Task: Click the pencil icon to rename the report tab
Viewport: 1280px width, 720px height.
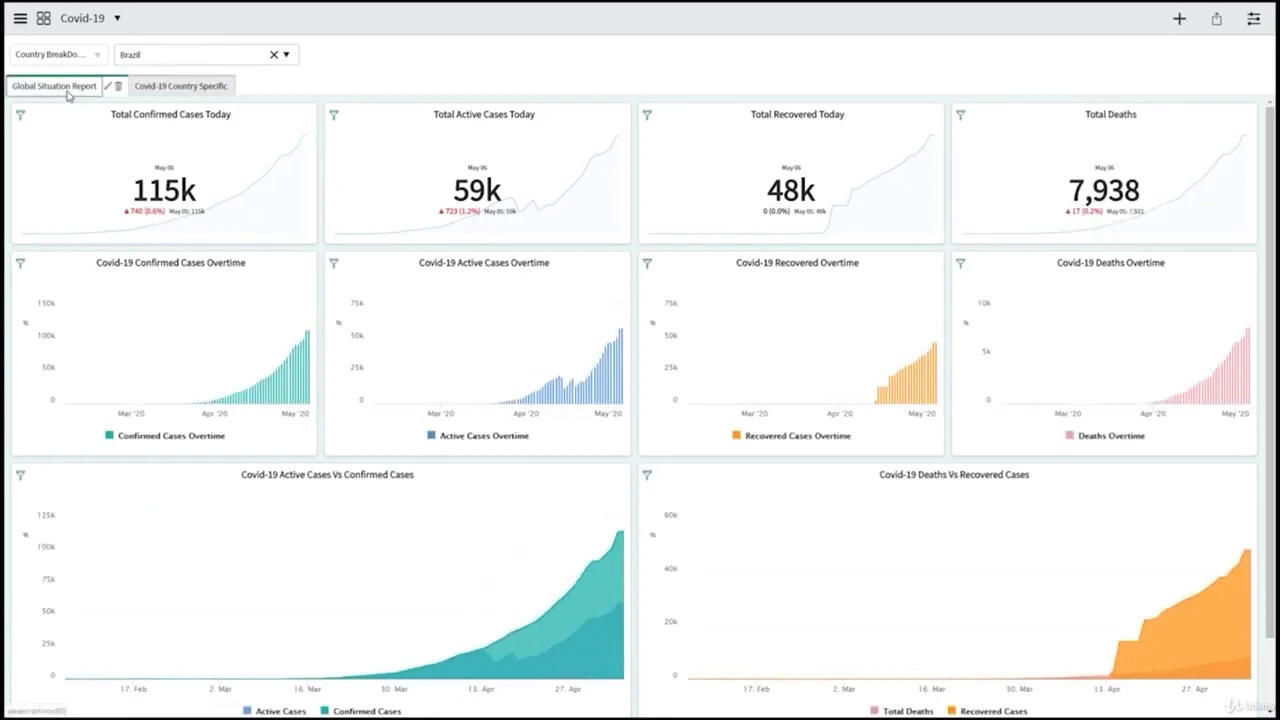Action: 107,86
